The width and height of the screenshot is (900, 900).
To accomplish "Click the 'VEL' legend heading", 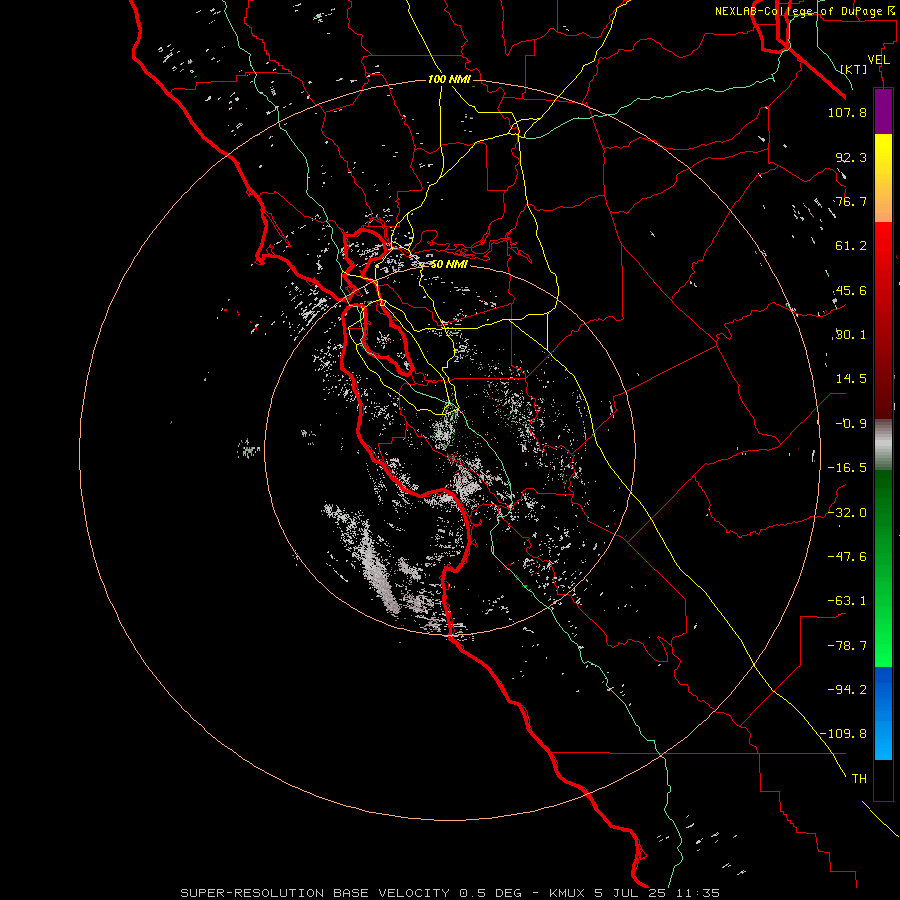I will 878,60.
